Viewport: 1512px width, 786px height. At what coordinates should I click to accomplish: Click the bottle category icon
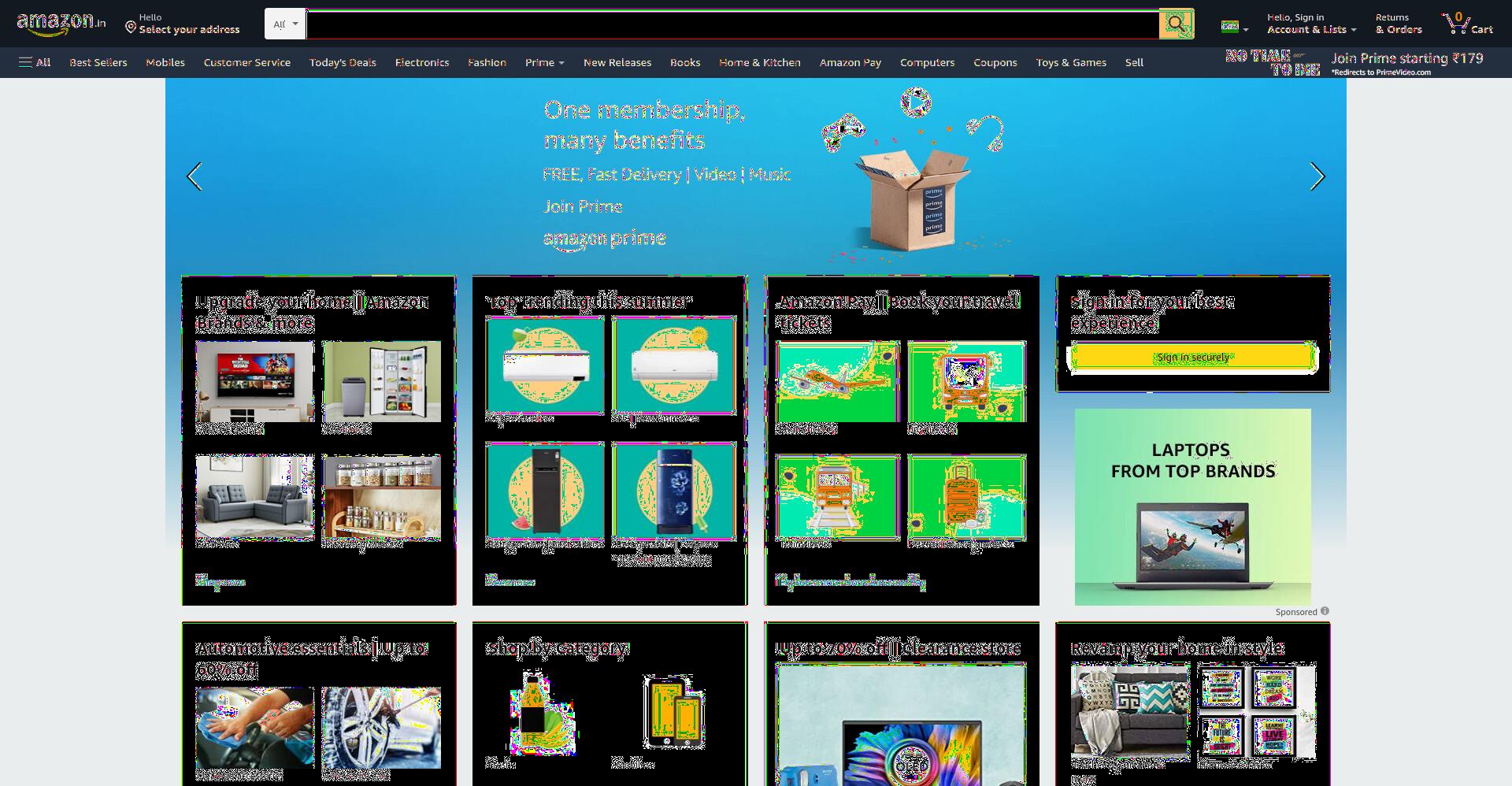543,713
